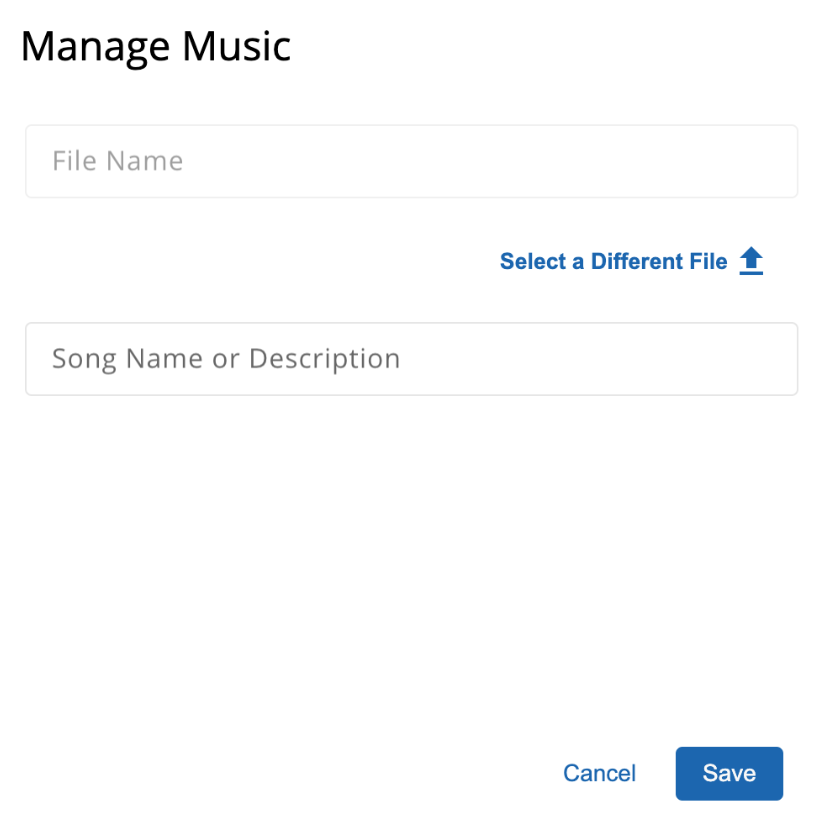Viewport: 819px width, 823px height.
Task: Place cursor in Song Name or Description box
Action: [x=412, y=359]
